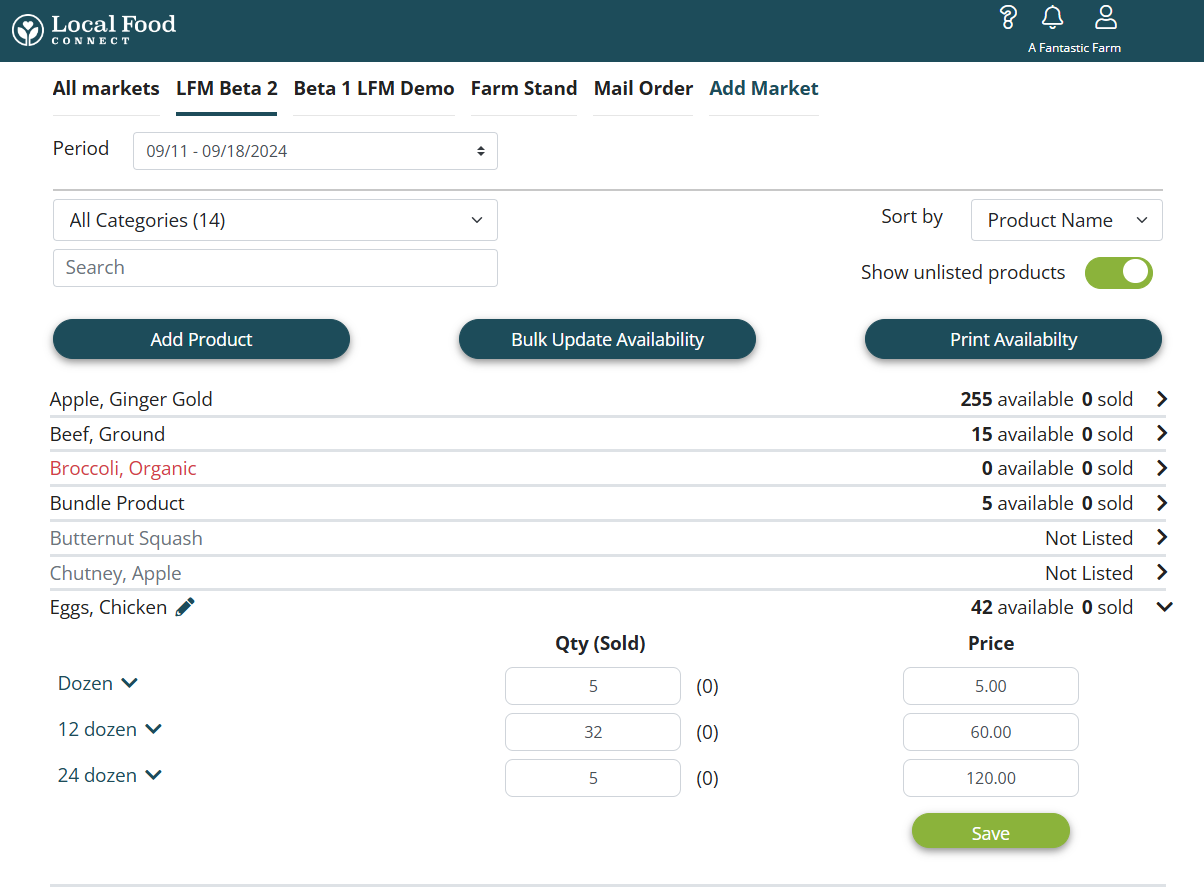Viewport: 1204px width, 892px height.
Task: Open Beef, Ground details arrow
Action: coord(1161,434)
